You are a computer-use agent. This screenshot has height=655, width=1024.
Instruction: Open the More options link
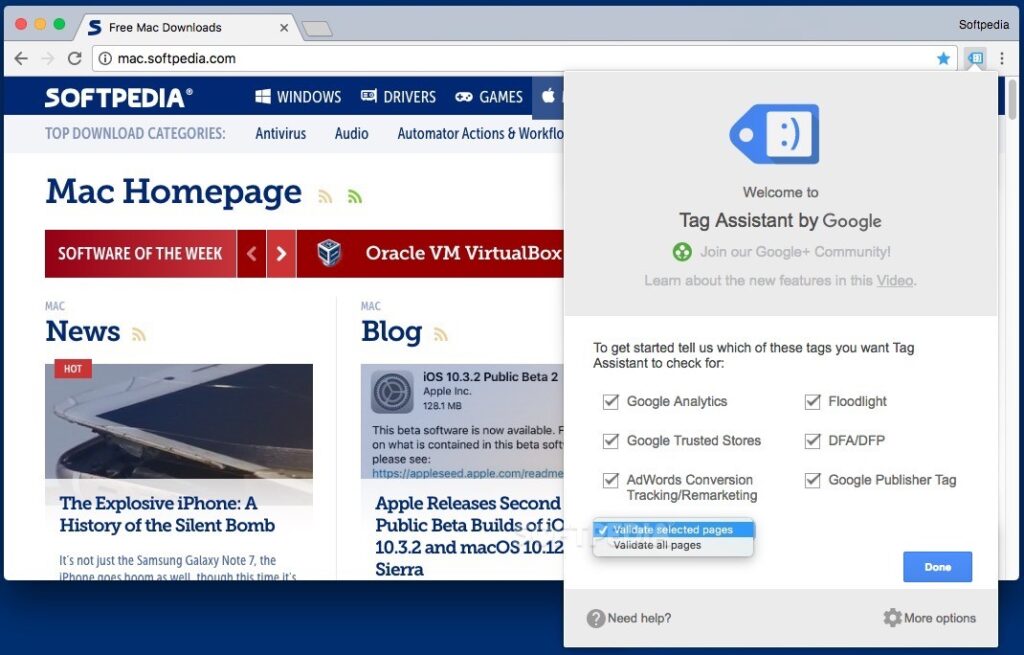tap(940, 618)
